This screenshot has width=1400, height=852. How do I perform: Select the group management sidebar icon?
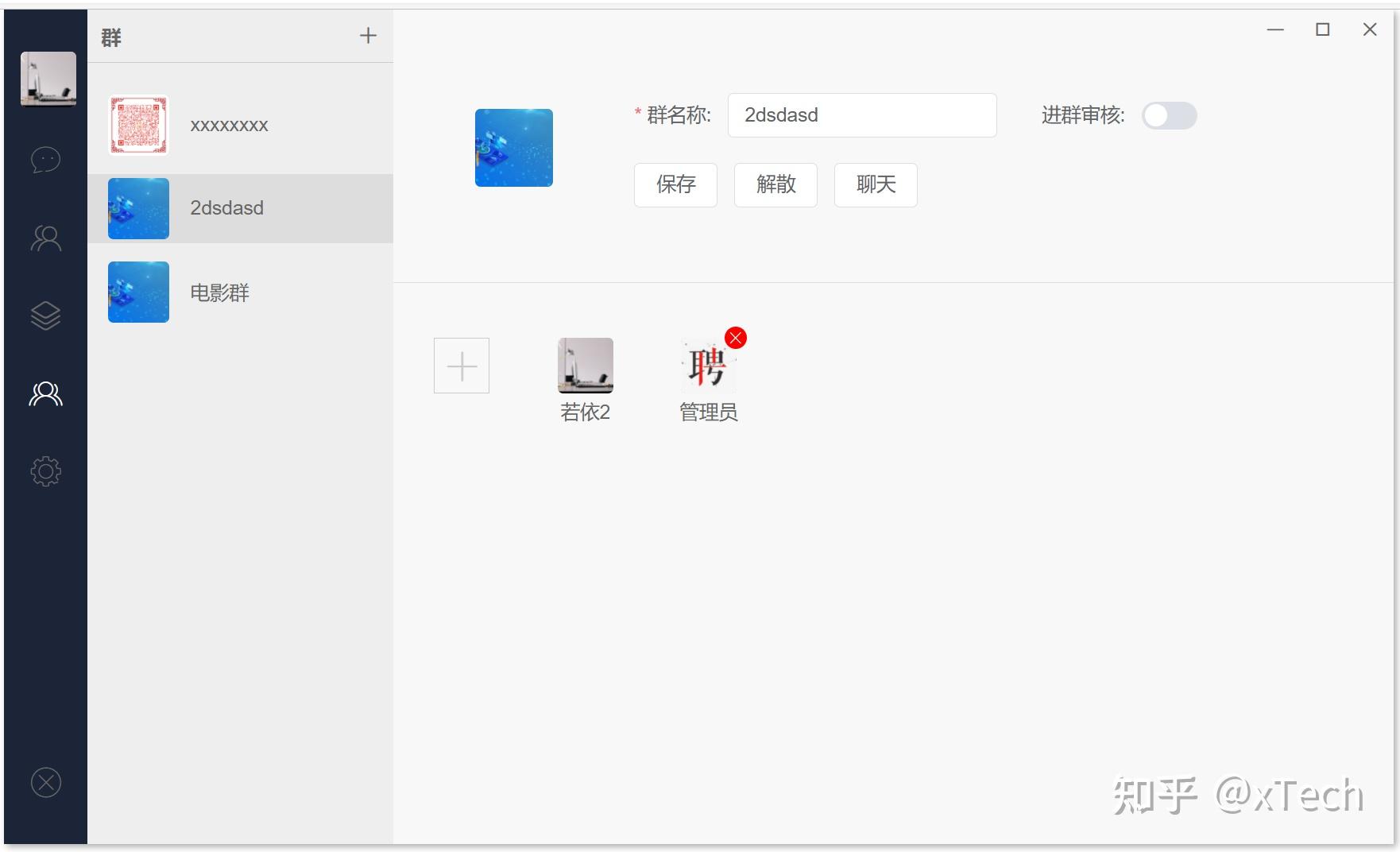(x=46, y=393)
